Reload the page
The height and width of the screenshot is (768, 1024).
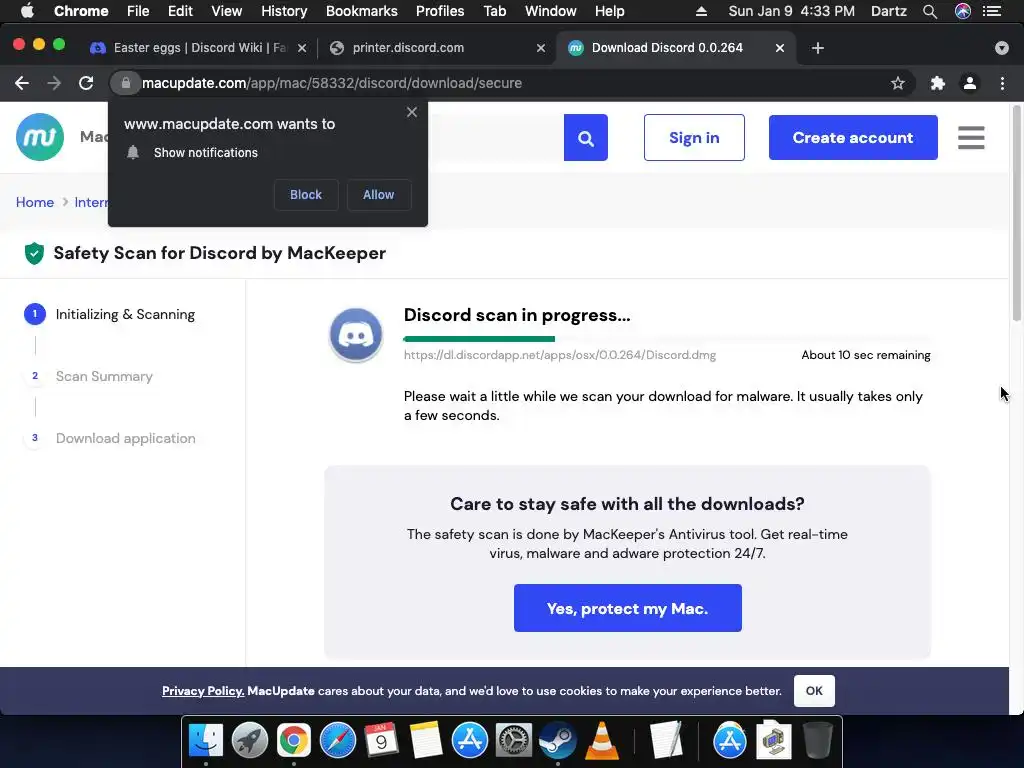coord(86,83)
